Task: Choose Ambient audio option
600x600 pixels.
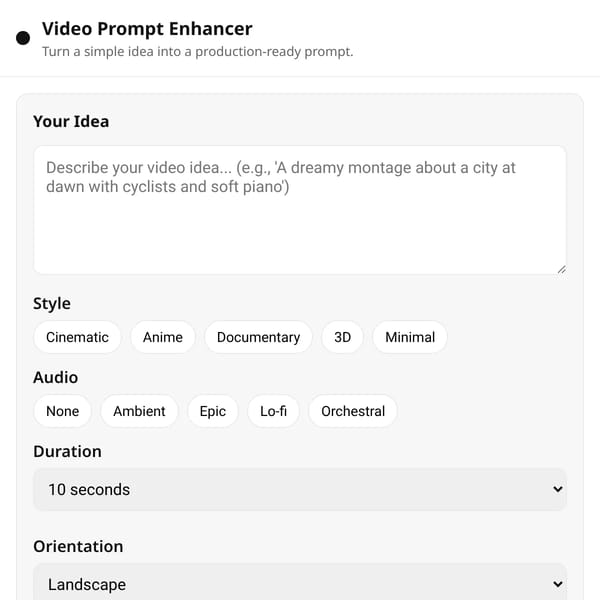Action: (139, 411)
